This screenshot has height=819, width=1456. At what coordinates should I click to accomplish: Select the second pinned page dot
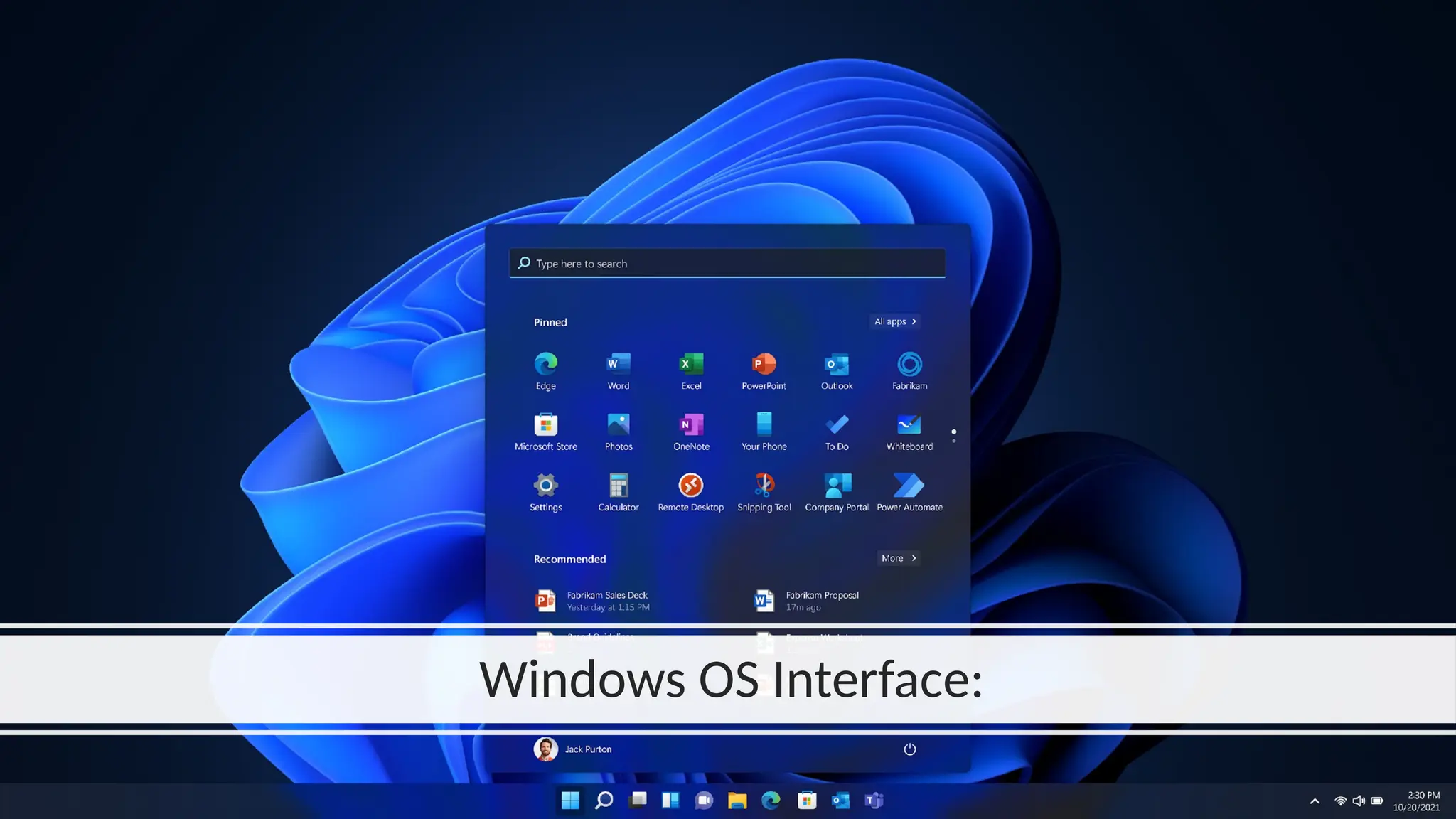coord(953,441)
